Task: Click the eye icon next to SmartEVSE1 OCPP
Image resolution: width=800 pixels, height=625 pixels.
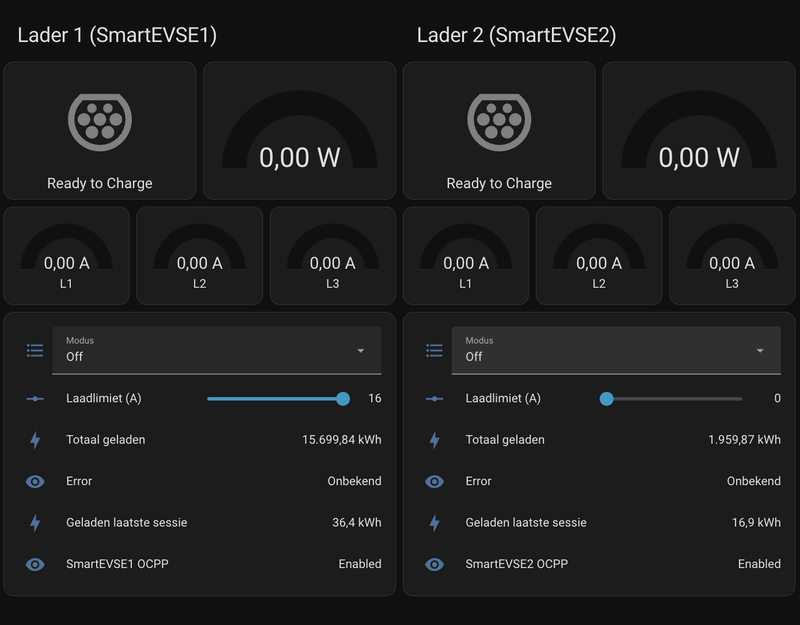Action: pos(35,564)
